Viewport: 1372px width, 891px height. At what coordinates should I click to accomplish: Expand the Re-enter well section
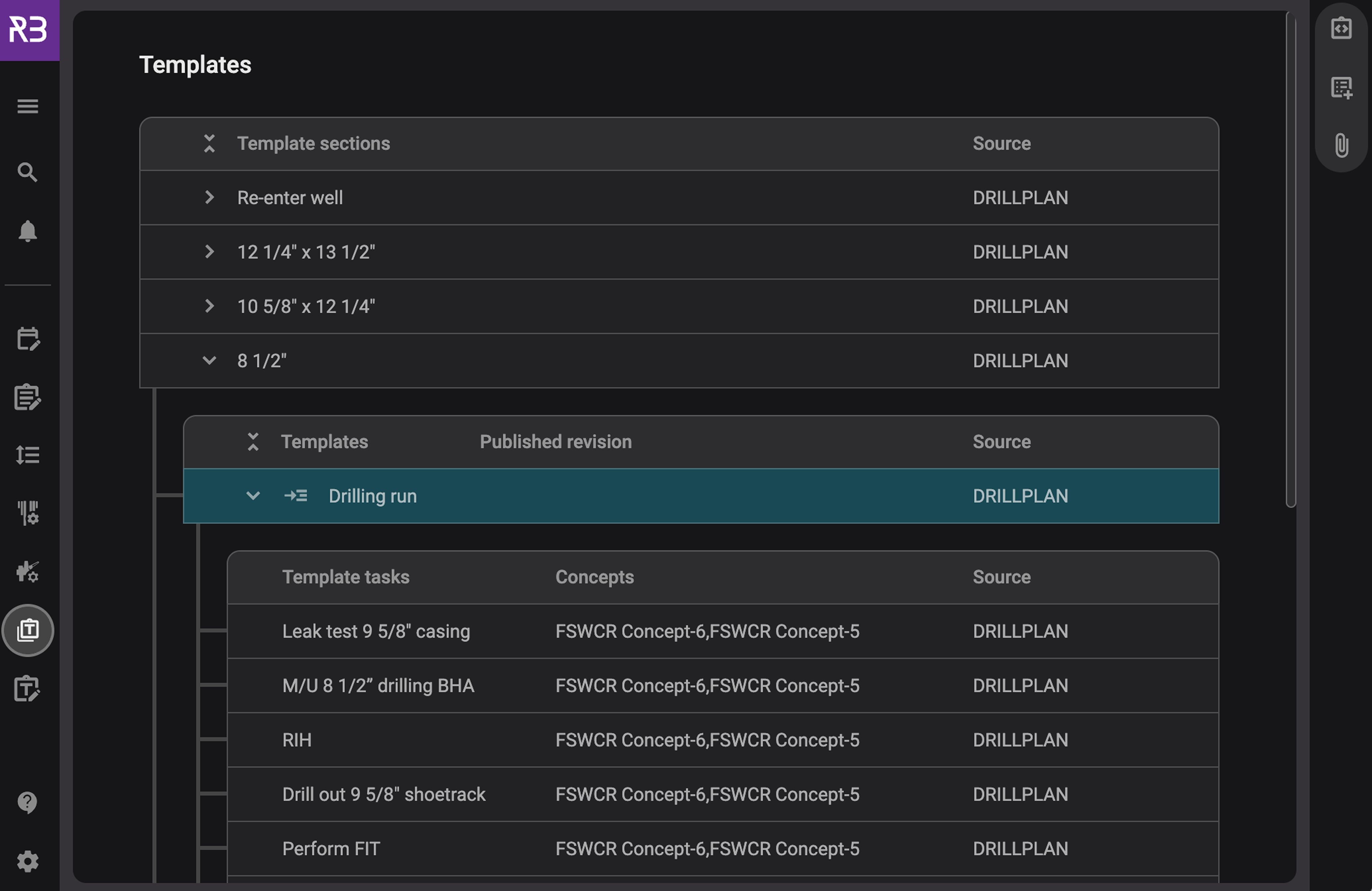pyautogui.click(x=209, y=197)
